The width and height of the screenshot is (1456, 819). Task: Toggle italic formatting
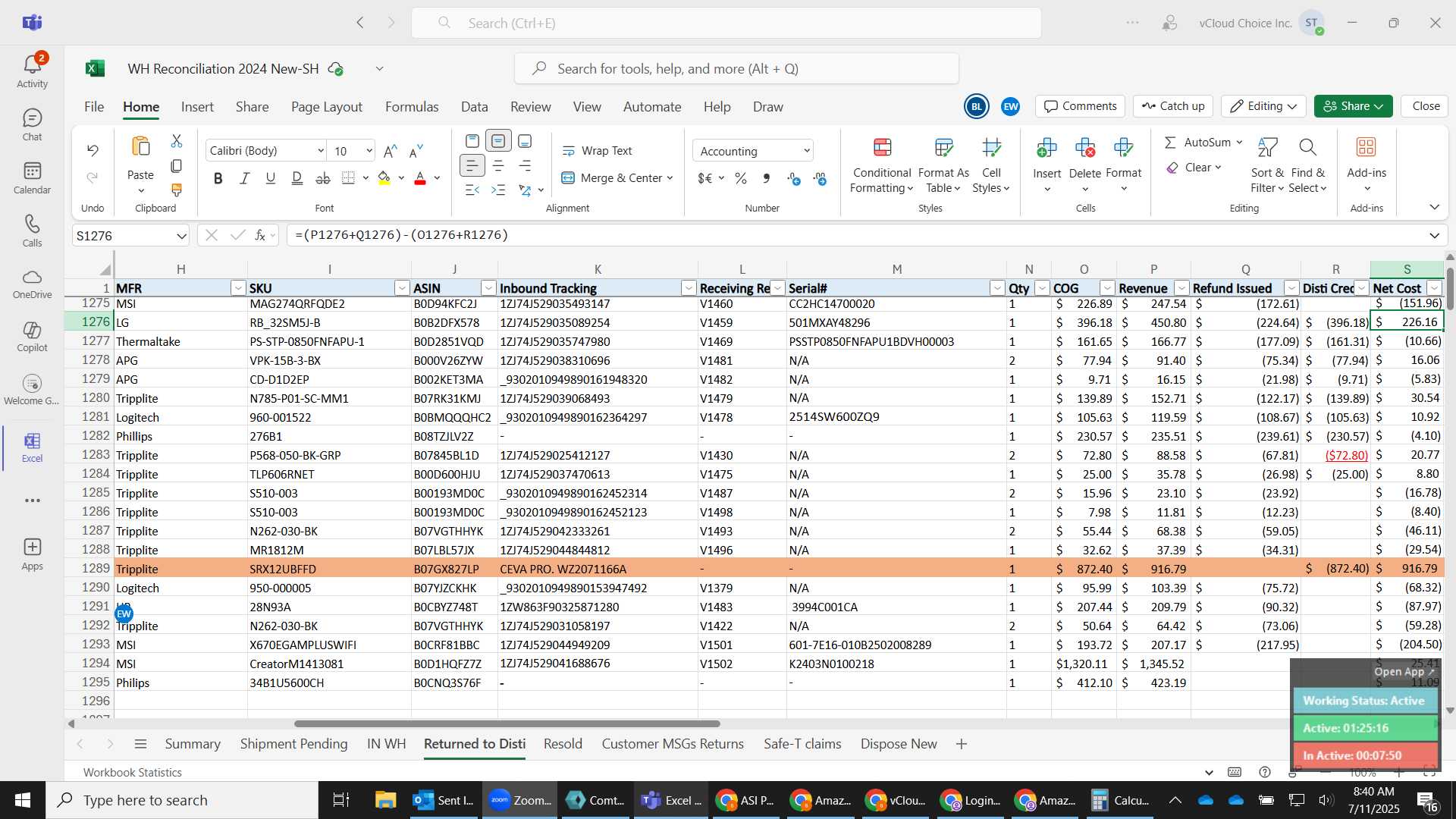click(x=244, y=178)
